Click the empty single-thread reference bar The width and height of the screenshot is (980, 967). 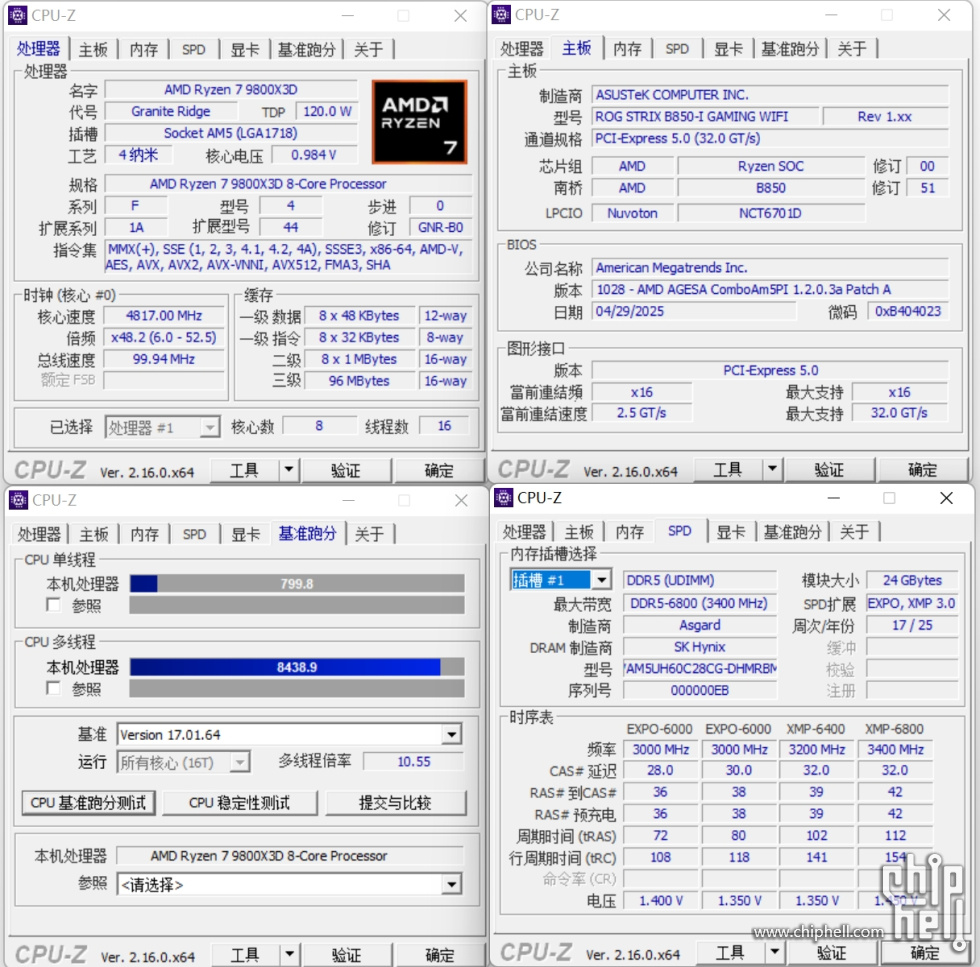point(297,605)
